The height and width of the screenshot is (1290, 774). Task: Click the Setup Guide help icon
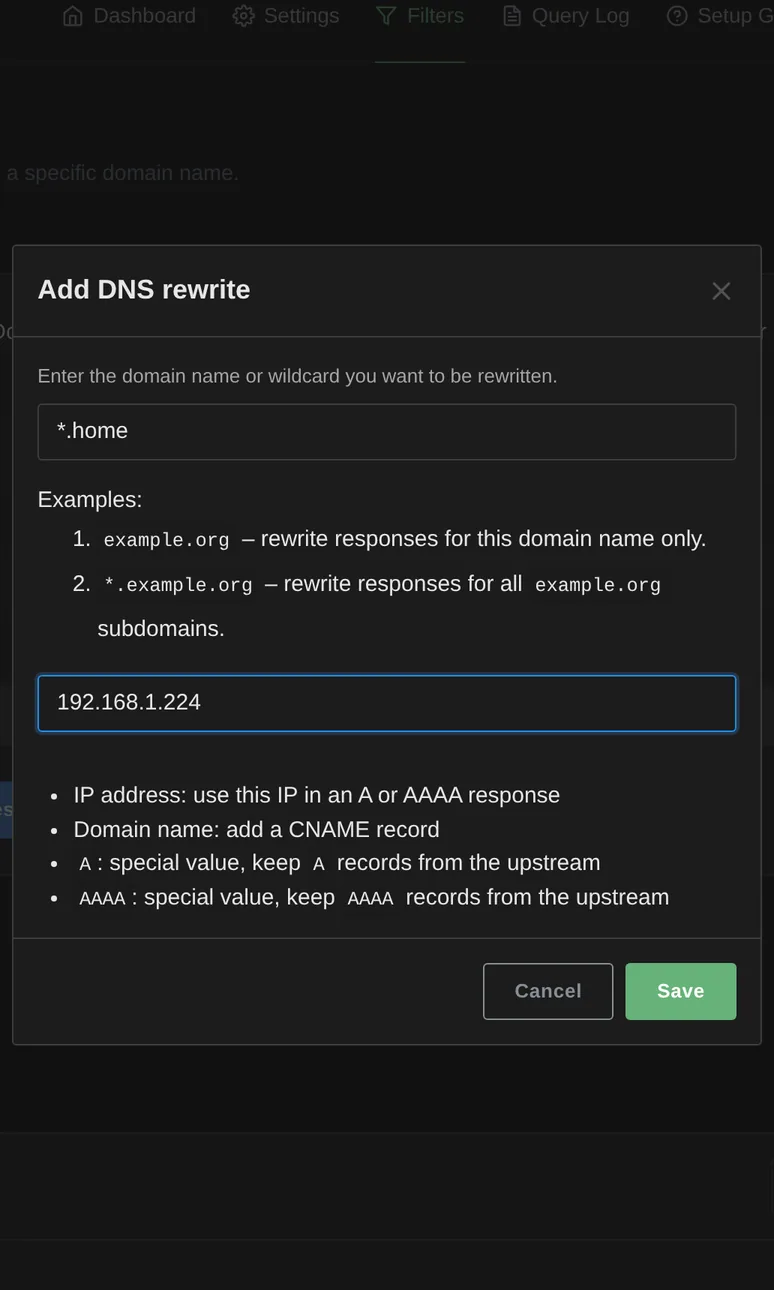[x=677, y=16]
